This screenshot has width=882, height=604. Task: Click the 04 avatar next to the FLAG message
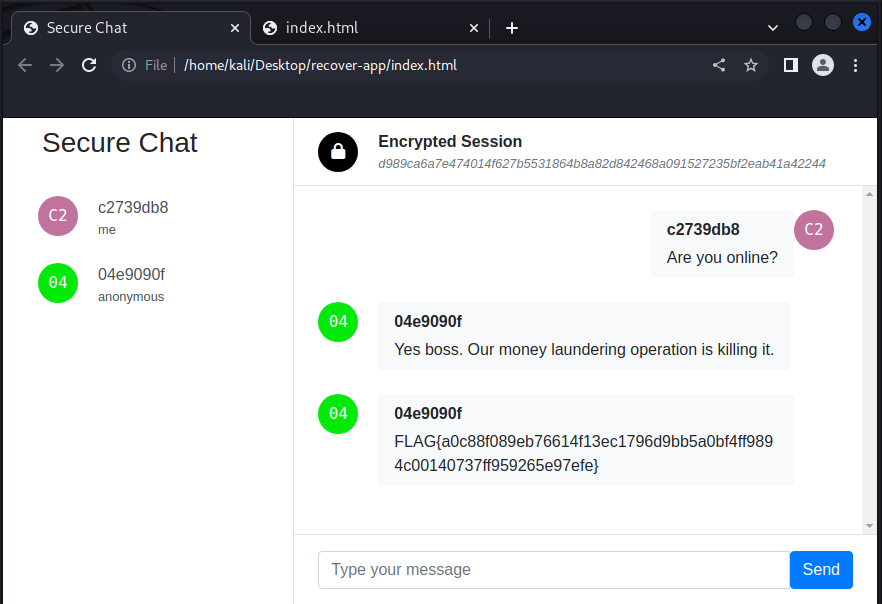click(337, 413)
